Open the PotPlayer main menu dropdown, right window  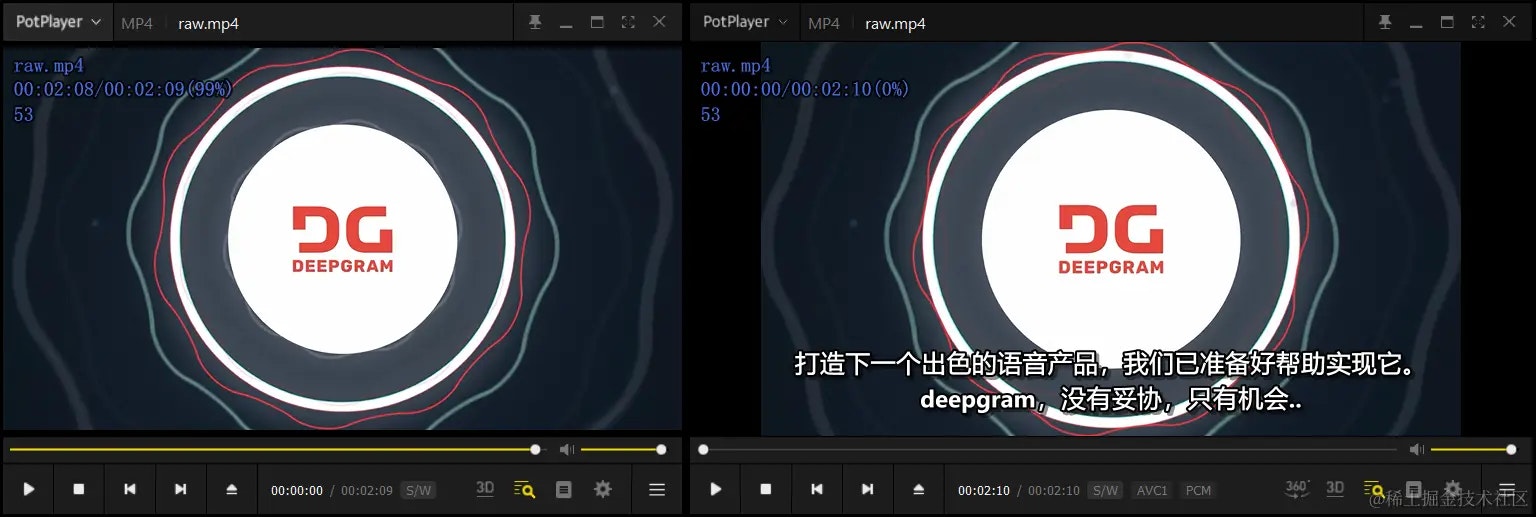[x=745, y=22]
